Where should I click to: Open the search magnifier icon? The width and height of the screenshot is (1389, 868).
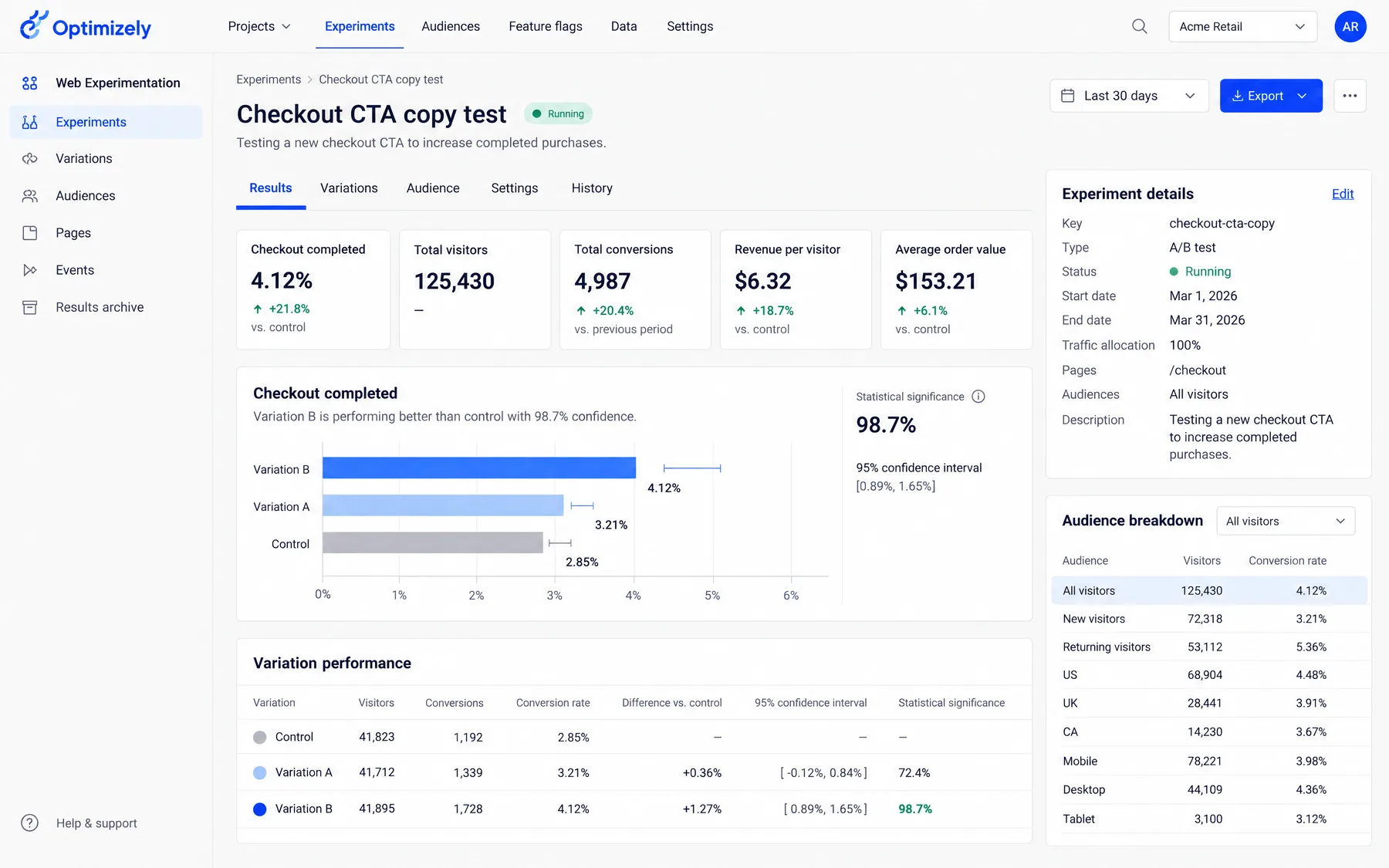1139,26
